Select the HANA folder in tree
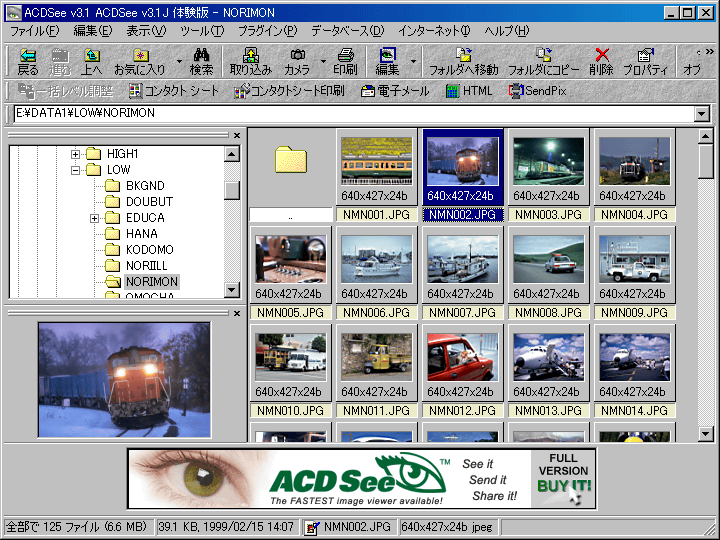This screenshot has width=720, height=540. tap(142, 234)
